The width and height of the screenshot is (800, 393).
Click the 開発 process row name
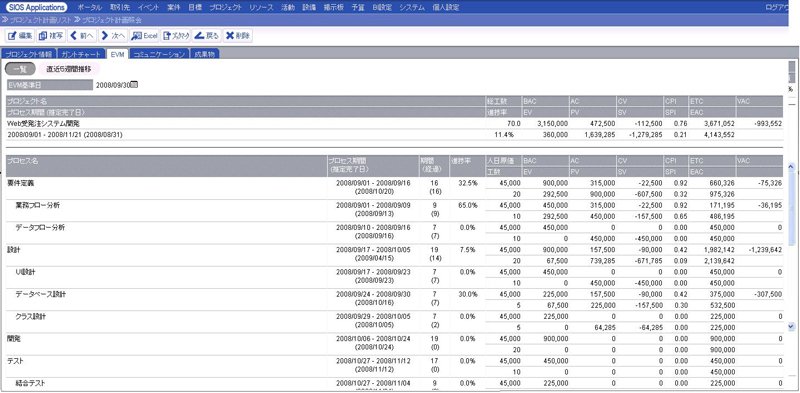click(13, 339)
